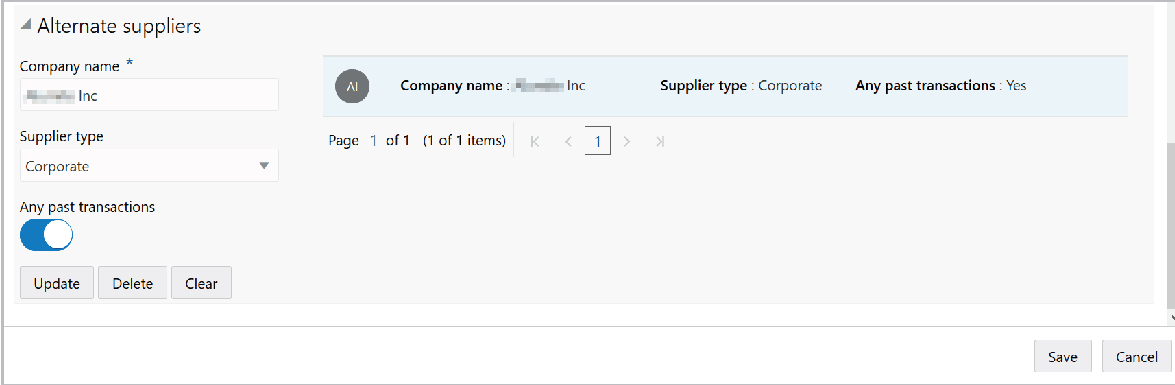Collapse the Alternate suppliers section
1175x385 pixels.
[x=25, y=26]
